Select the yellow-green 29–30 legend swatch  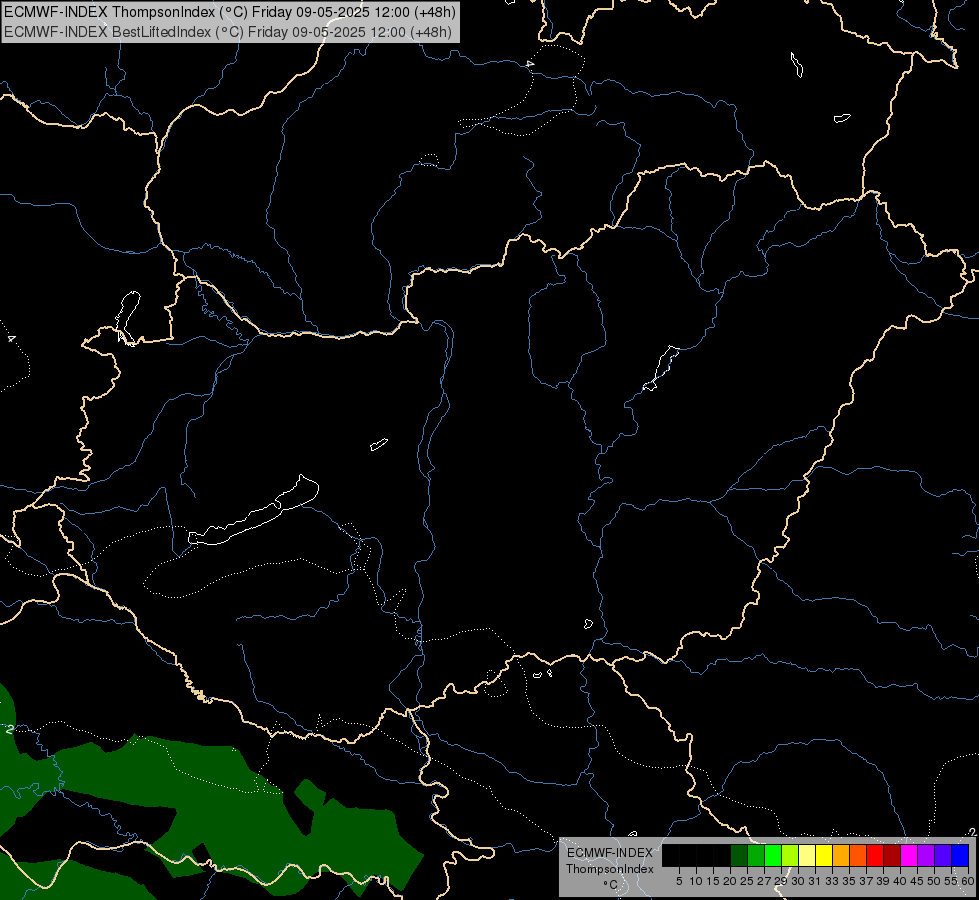[x=790, y=855]
